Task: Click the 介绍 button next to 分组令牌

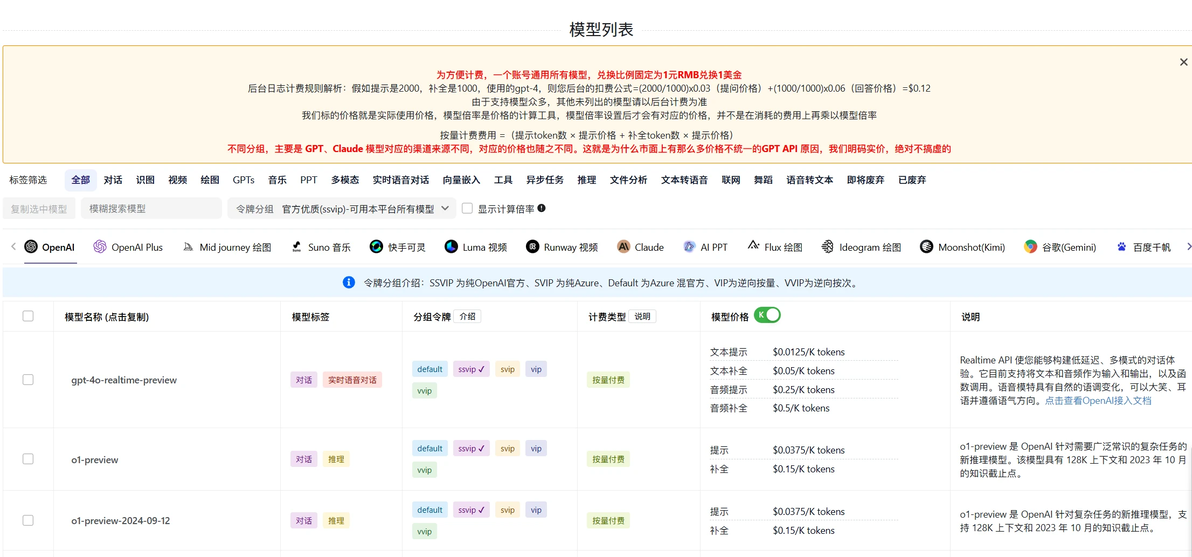Action: (x=468, y=317)
